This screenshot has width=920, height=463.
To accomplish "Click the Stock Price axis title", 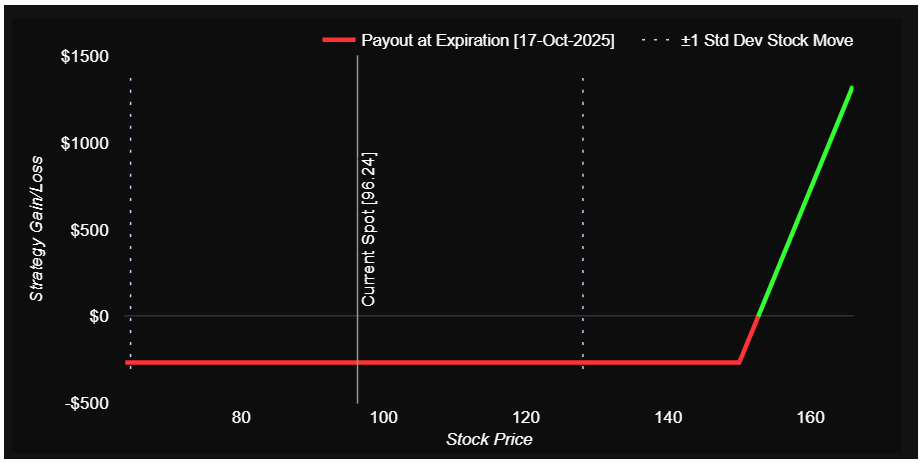I will coord(489,439).
